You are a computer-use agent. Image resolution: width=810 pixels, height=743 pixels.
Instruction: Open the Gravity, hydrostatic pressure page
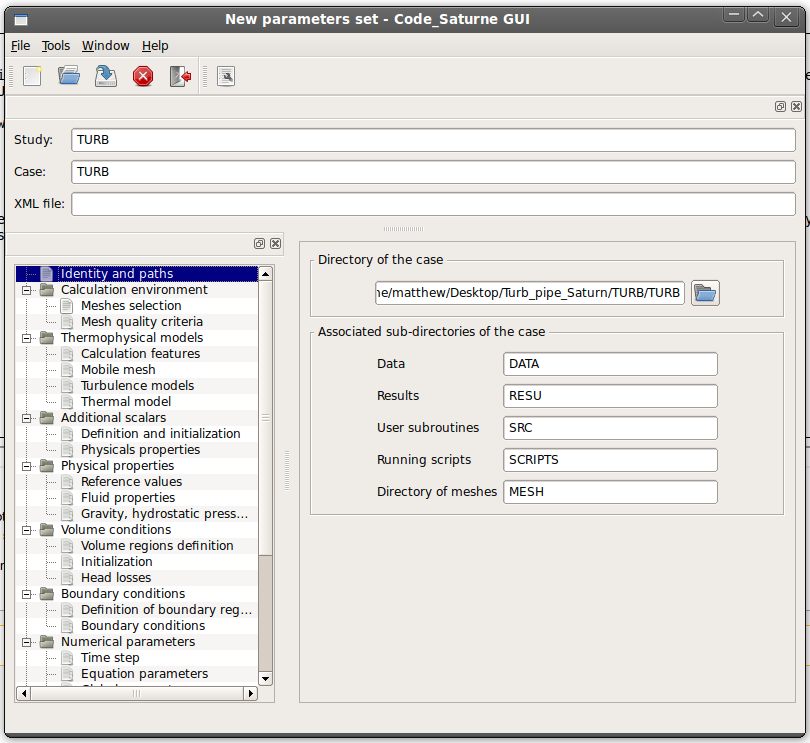(x=165, y=514)
